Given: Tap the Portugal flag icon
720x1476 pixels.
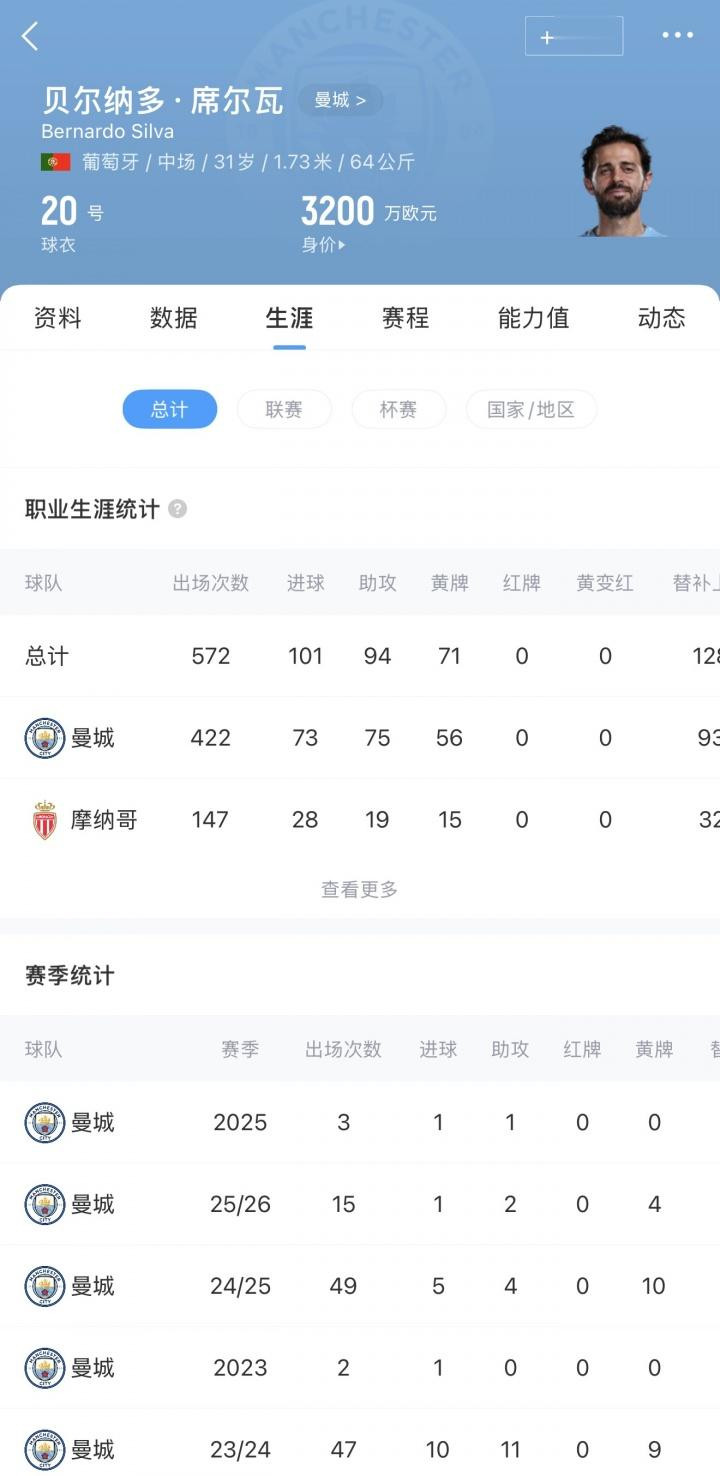Looking at the screenshot, I should (55, 162).
